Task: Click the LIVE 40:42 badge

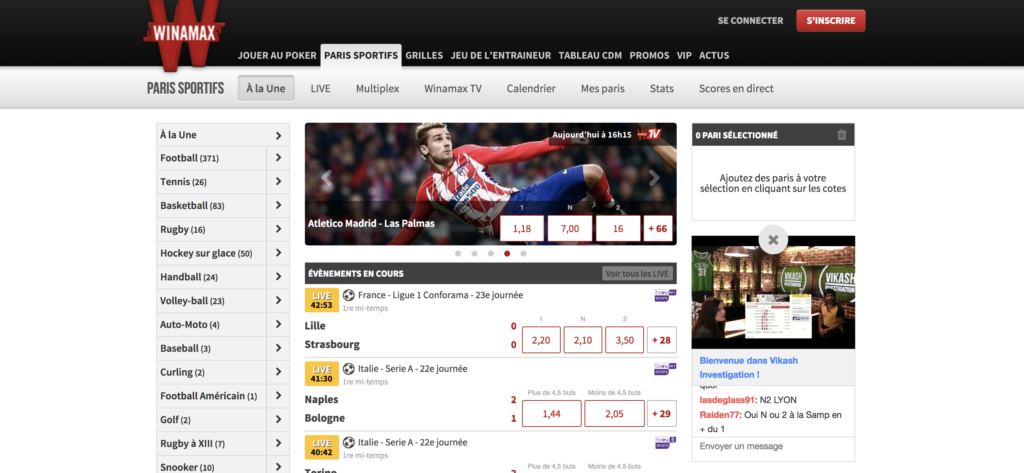Action: pos(322,448)
